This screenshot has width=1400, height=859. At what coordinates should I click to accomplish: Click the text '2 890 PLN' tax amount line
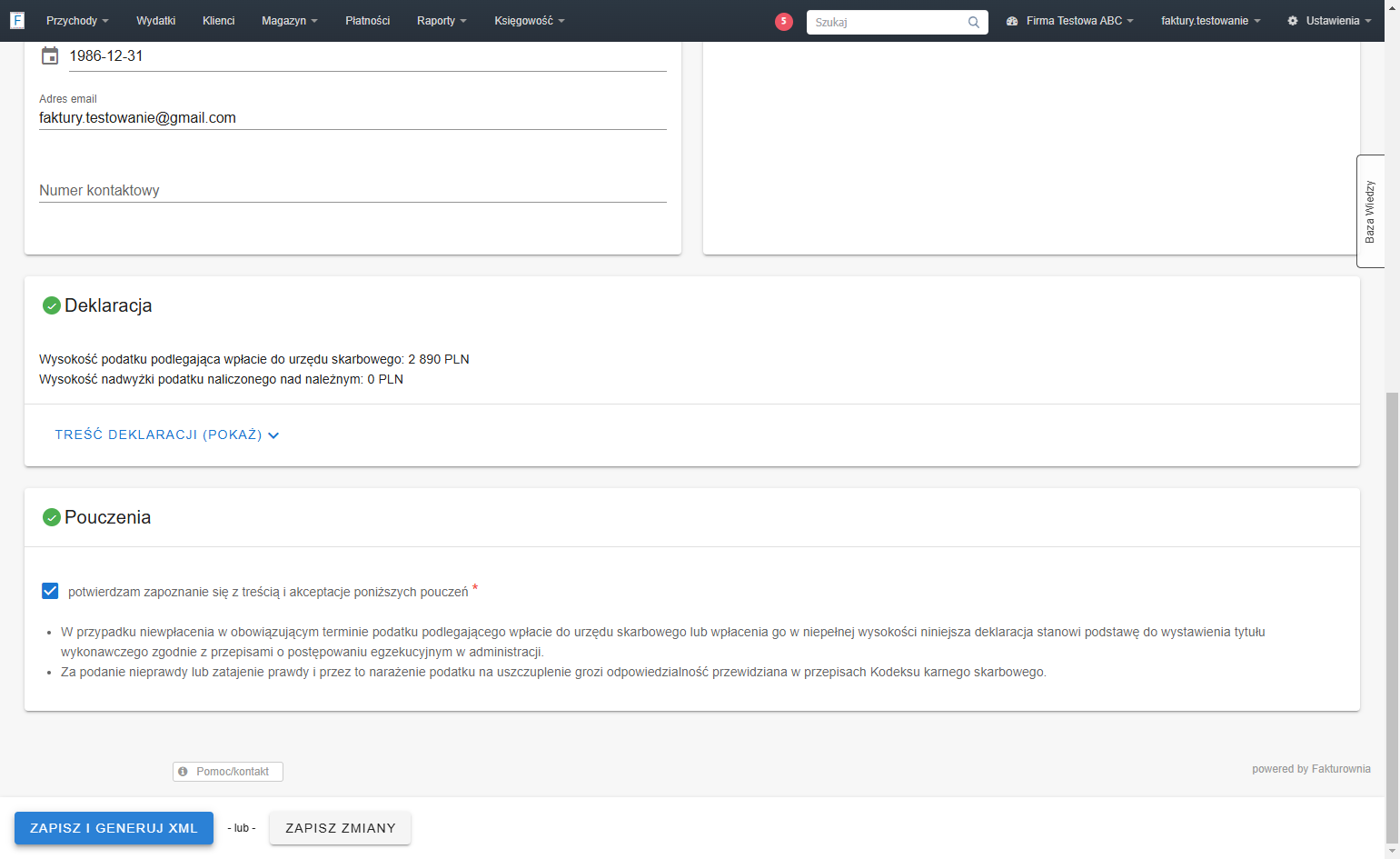pos(254,359)
